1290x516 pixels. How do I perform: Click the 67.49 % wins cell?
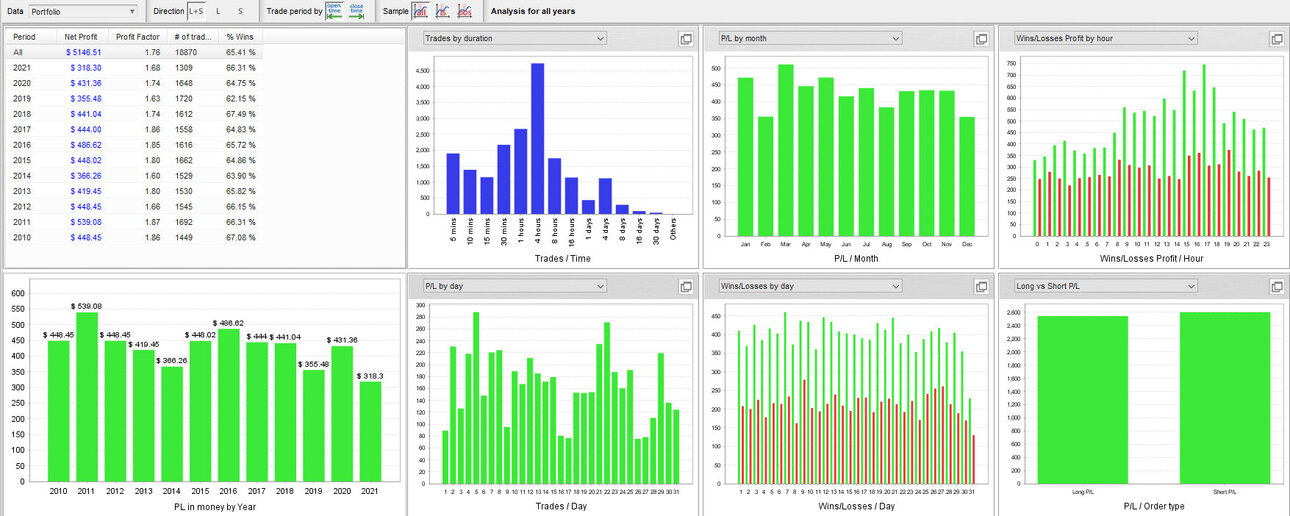(240, 115)
